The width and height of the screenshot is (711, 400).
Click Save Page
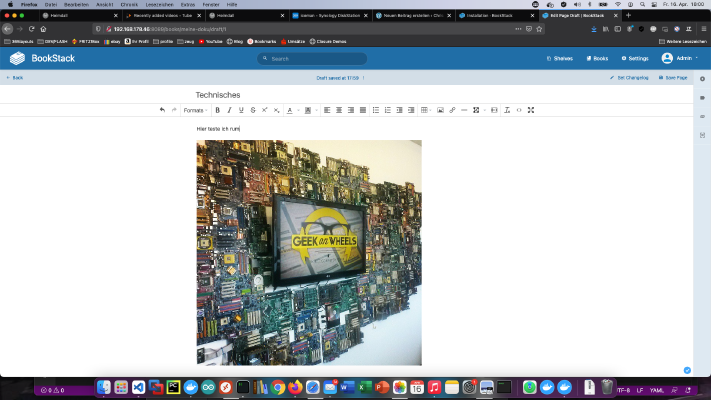[x=673, y=78]
